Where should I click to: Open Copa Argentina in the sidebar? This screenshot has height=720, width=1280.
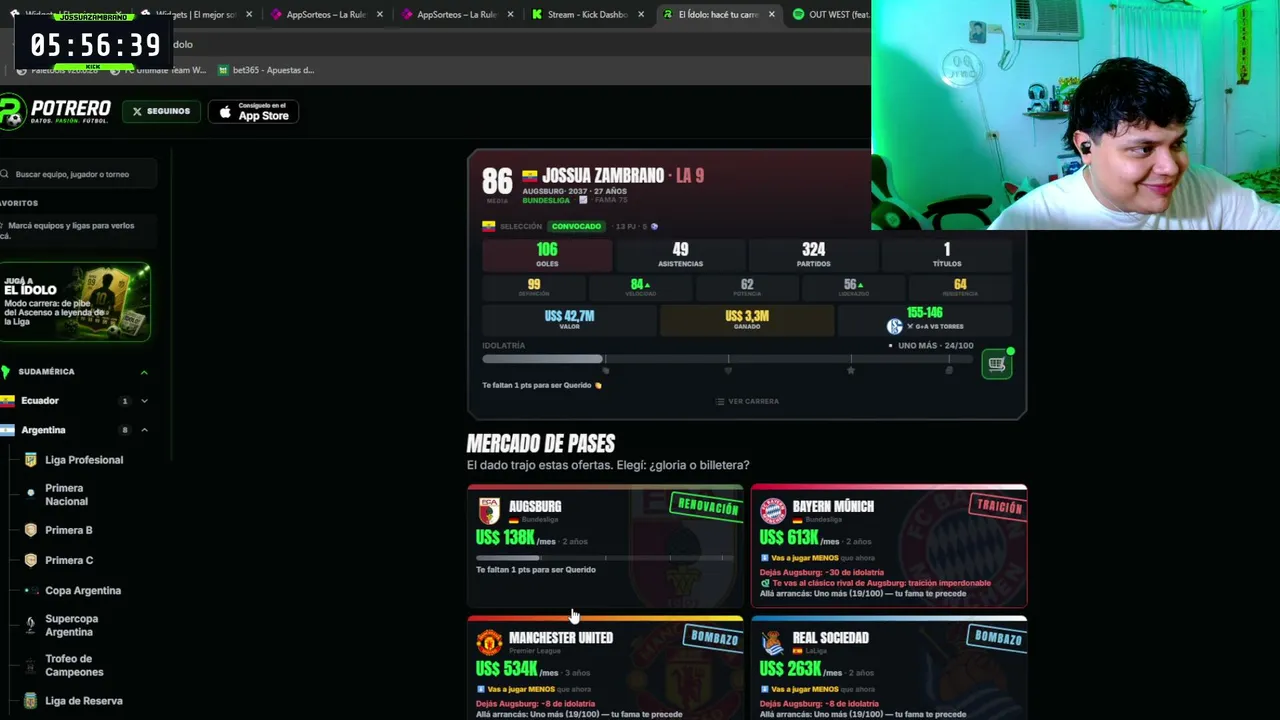(83, 591)
